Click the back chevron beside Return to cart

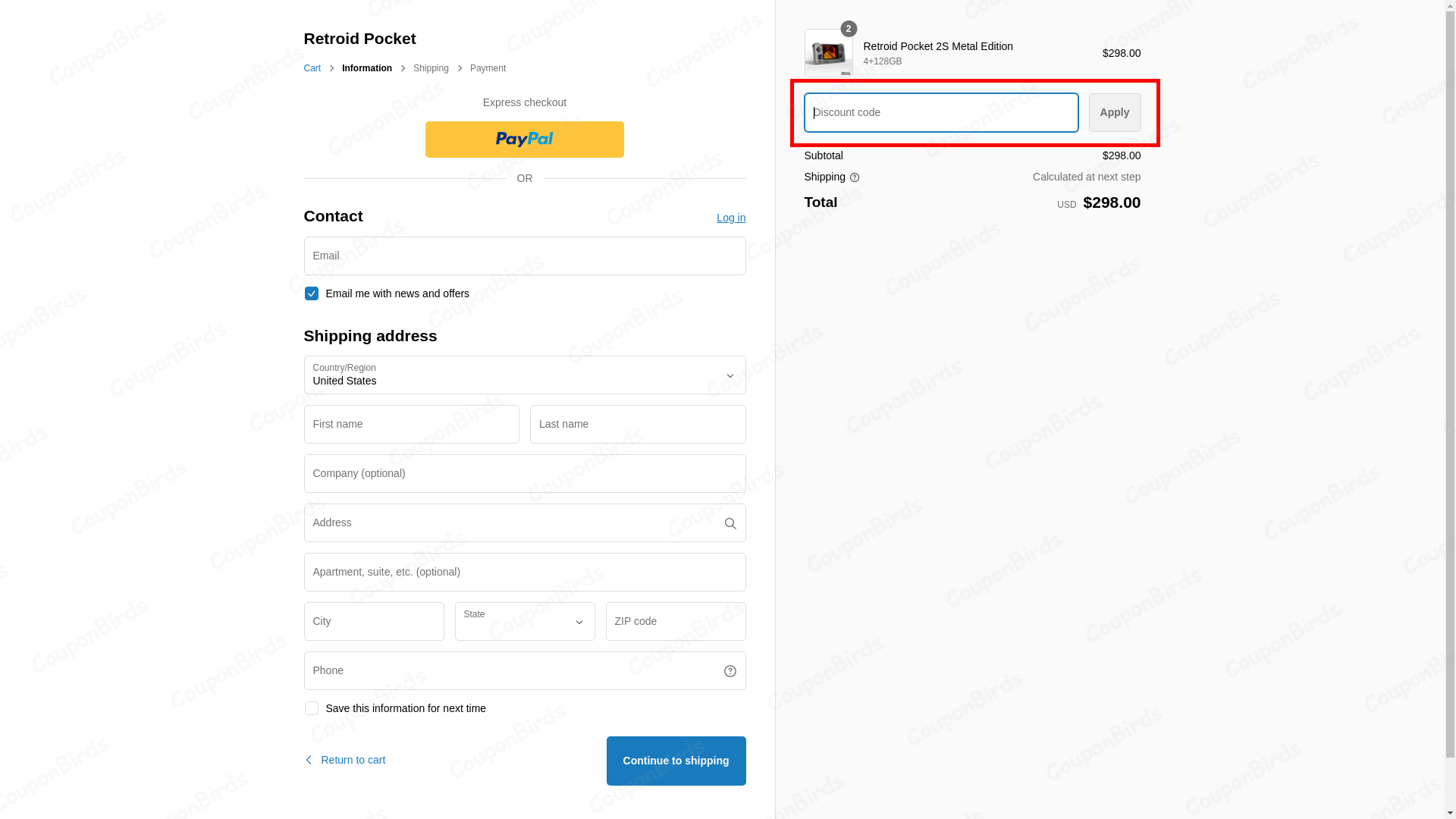point(308,759)
